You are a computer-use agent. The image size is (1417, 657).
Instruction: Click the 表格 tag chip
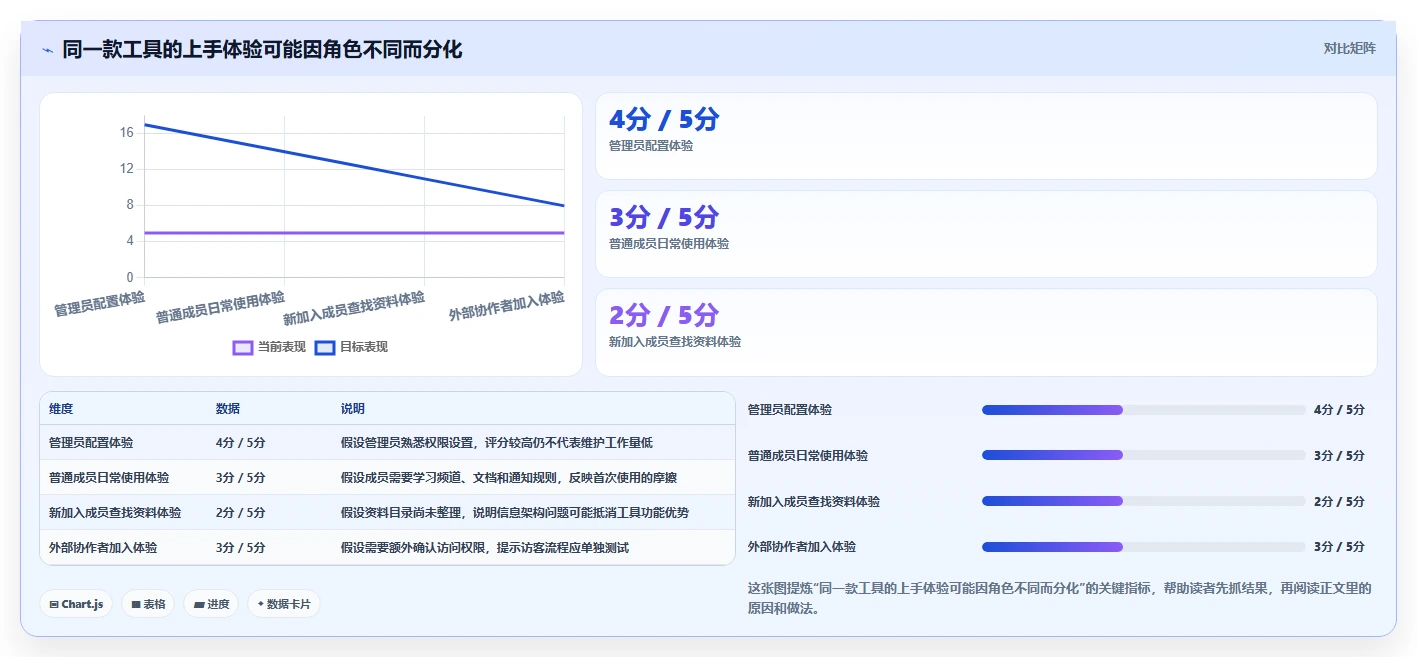tap(148, 604)
